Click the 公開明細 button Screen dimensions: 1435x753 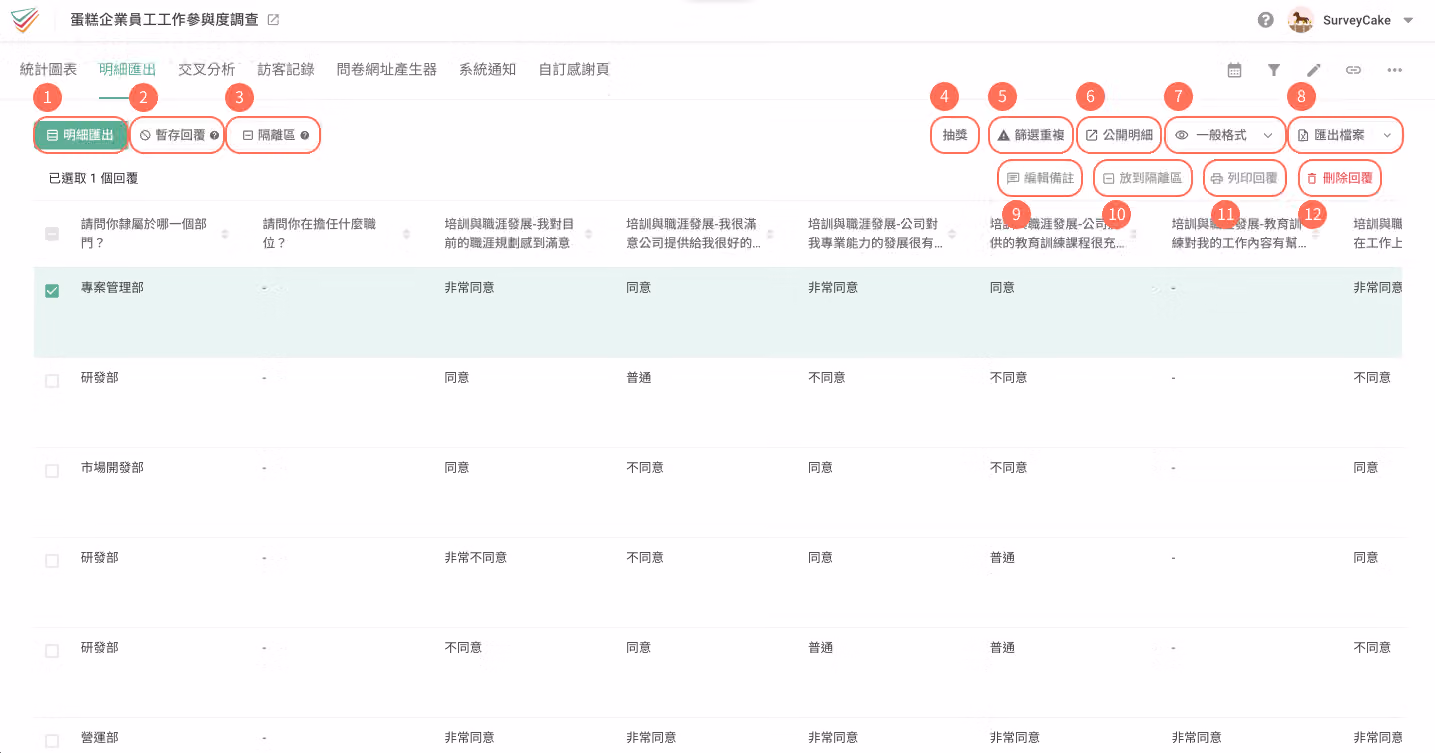1119,135
